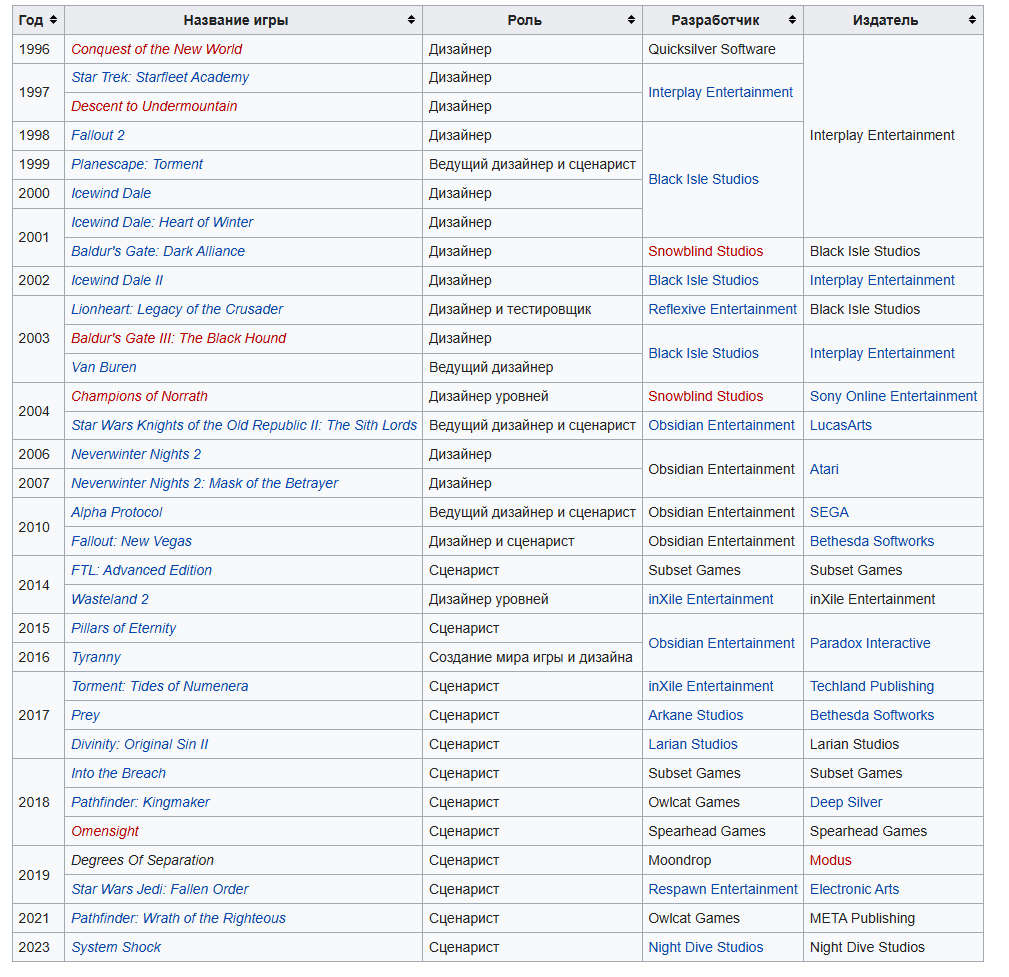Open Electronic Arts publisher link
The width and height of the screenshot is (1009, 977).
(x=854, y=888)
